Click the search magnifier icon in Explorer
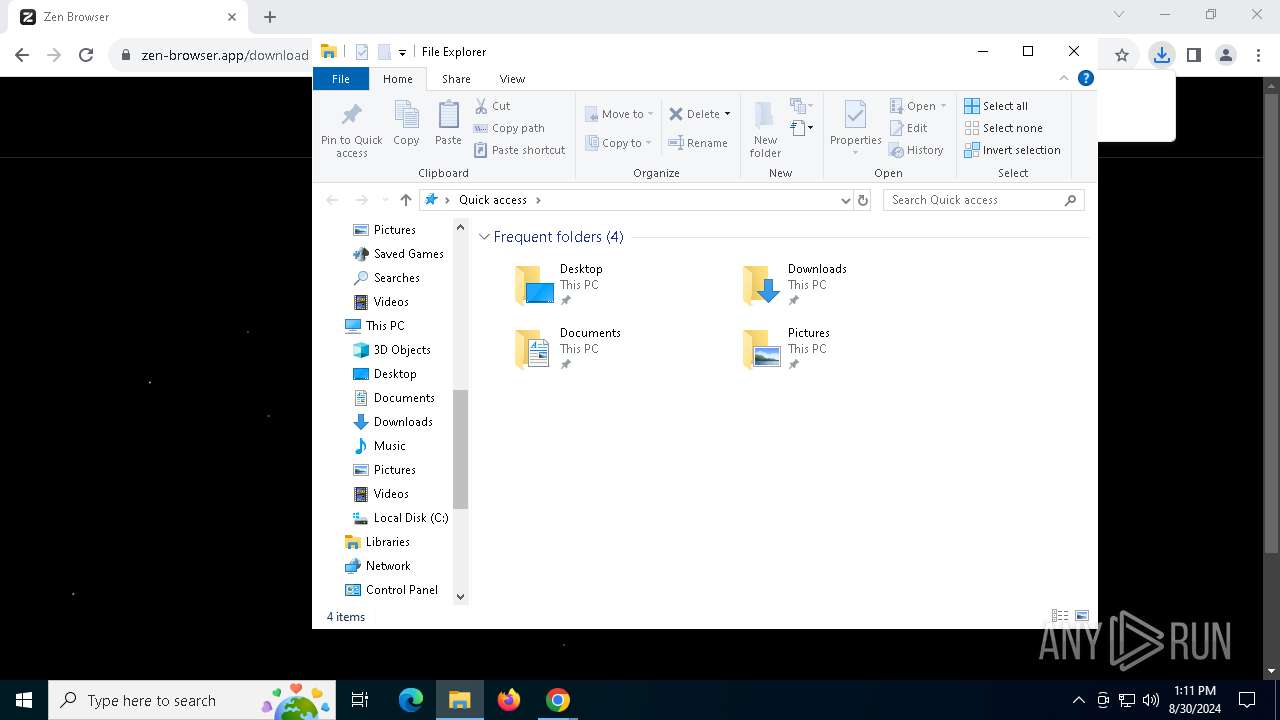The image size is (1280, 720). (x=1070, y=200)
